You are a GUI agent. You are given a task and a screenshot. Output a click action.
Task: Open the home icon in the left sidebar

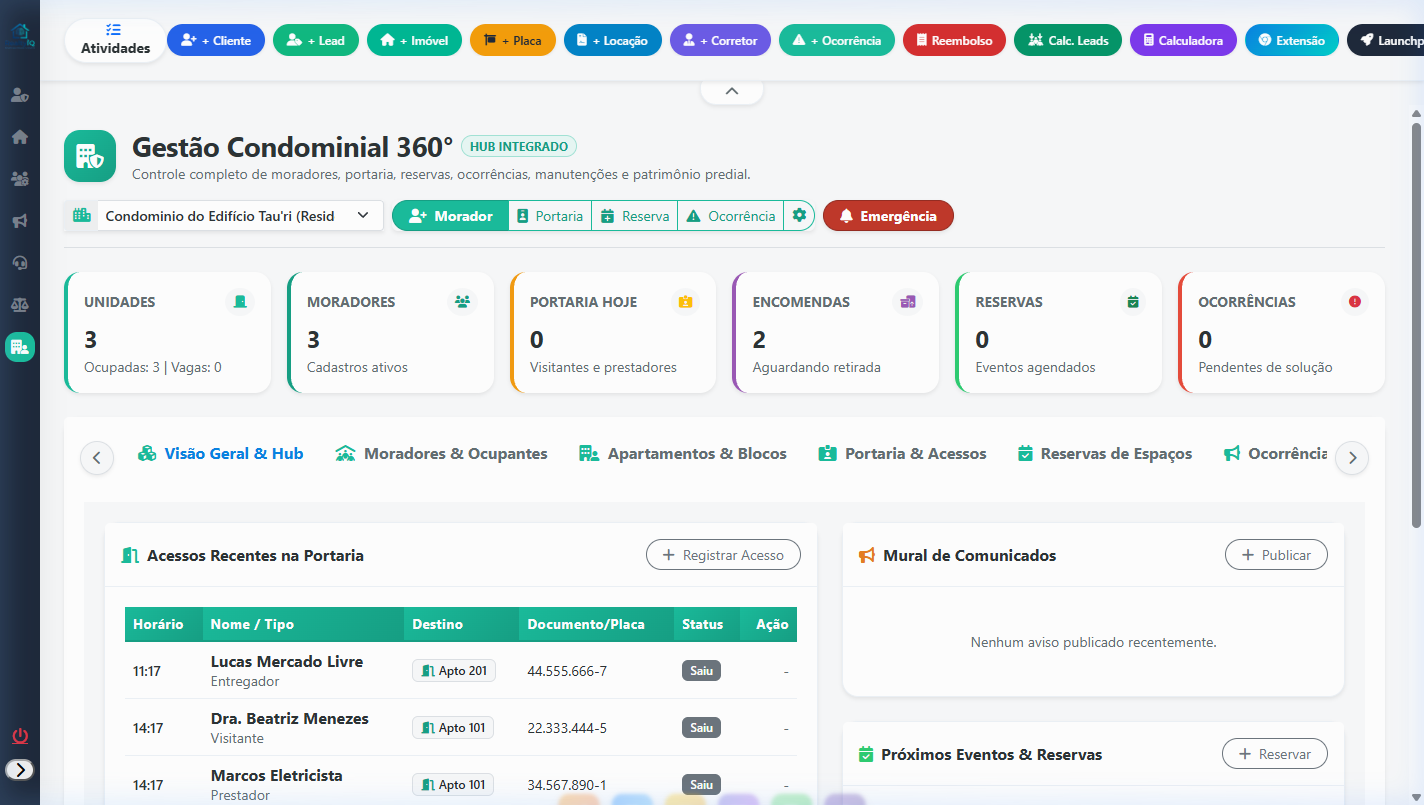pyautogui.click(x=20, y=137)
